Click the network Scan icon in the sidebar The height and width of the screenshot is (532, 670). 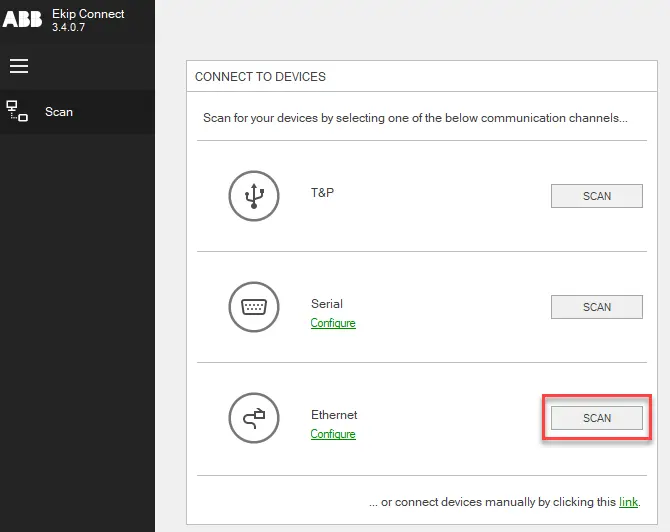pyautogui.click(x=17, y=111)
